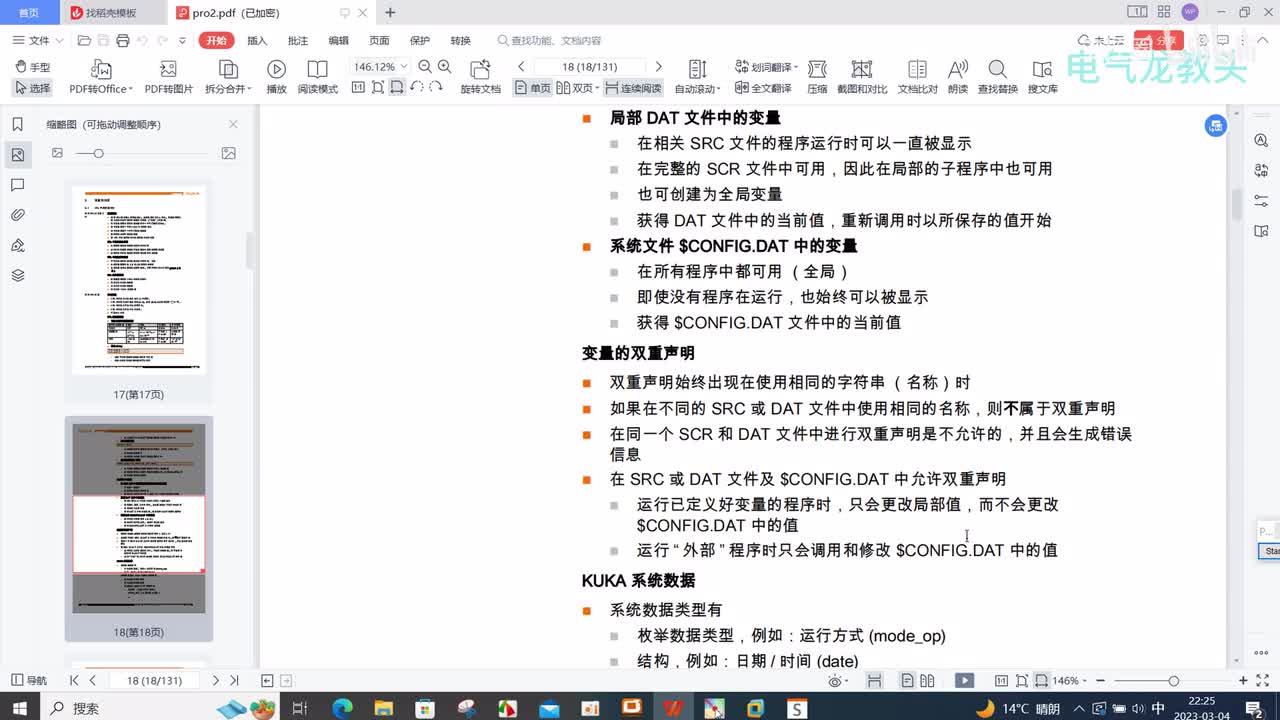Click the page number field 18 (18/131) in toolbar
This screenshot has height=720, width=1280.
click(x=589, y=67)
